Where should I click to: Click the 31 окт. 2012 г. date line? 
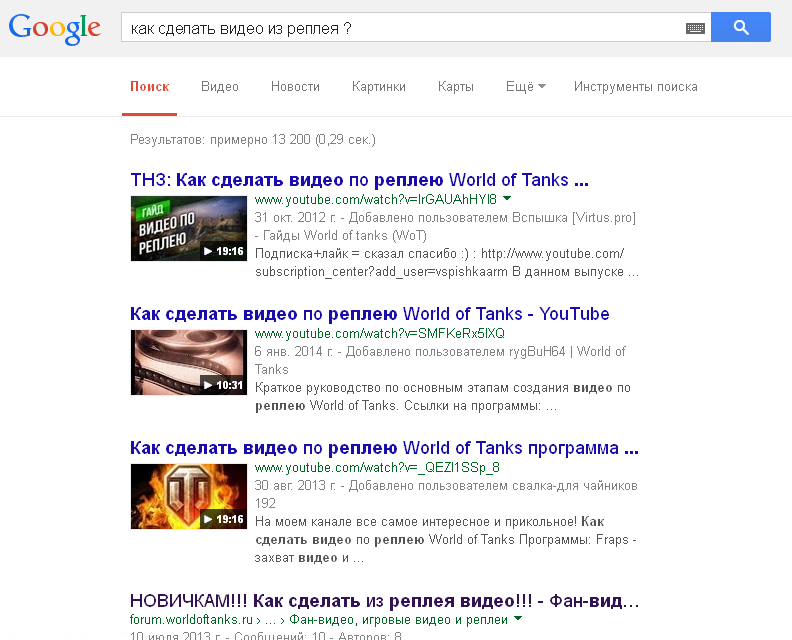tap(445, 226)
